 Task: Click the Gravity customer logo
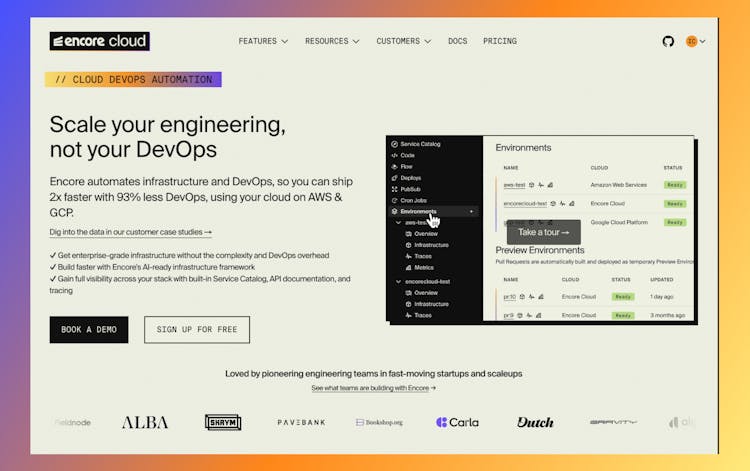613,423
